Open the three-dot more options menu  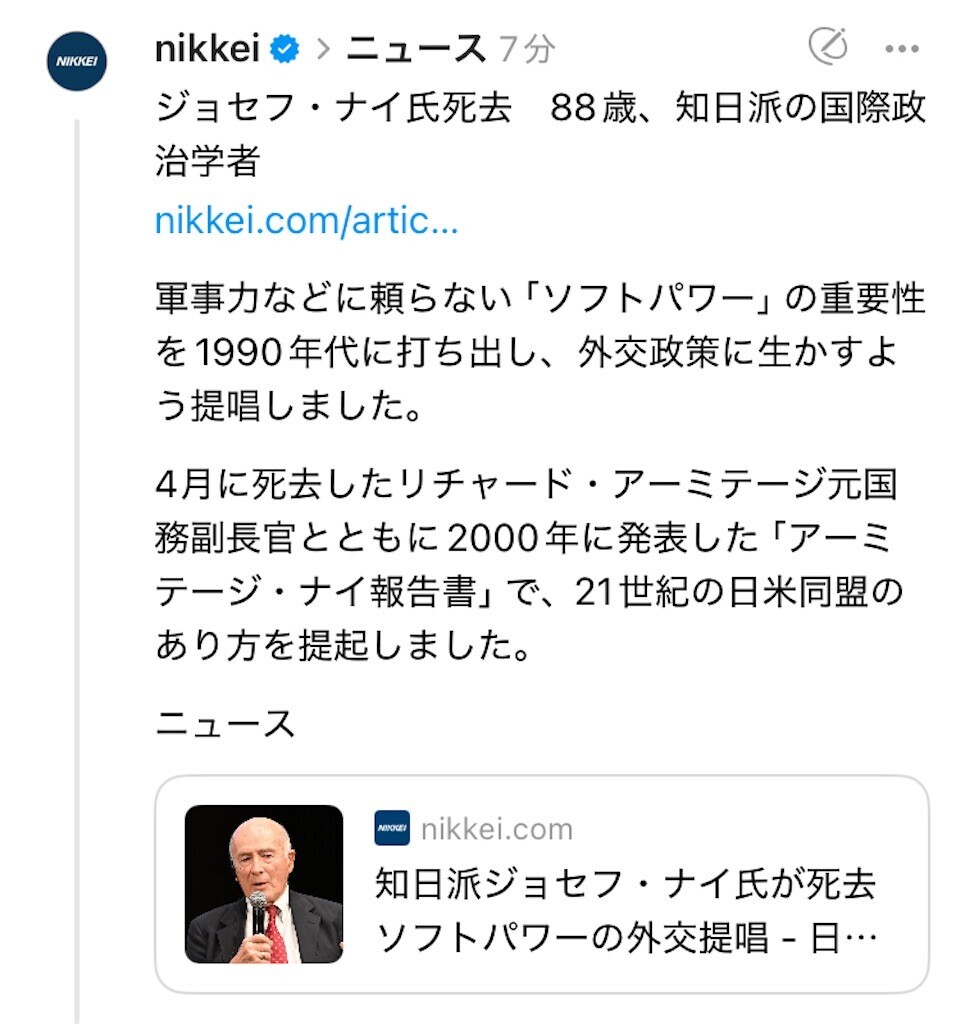coord(902,48)
